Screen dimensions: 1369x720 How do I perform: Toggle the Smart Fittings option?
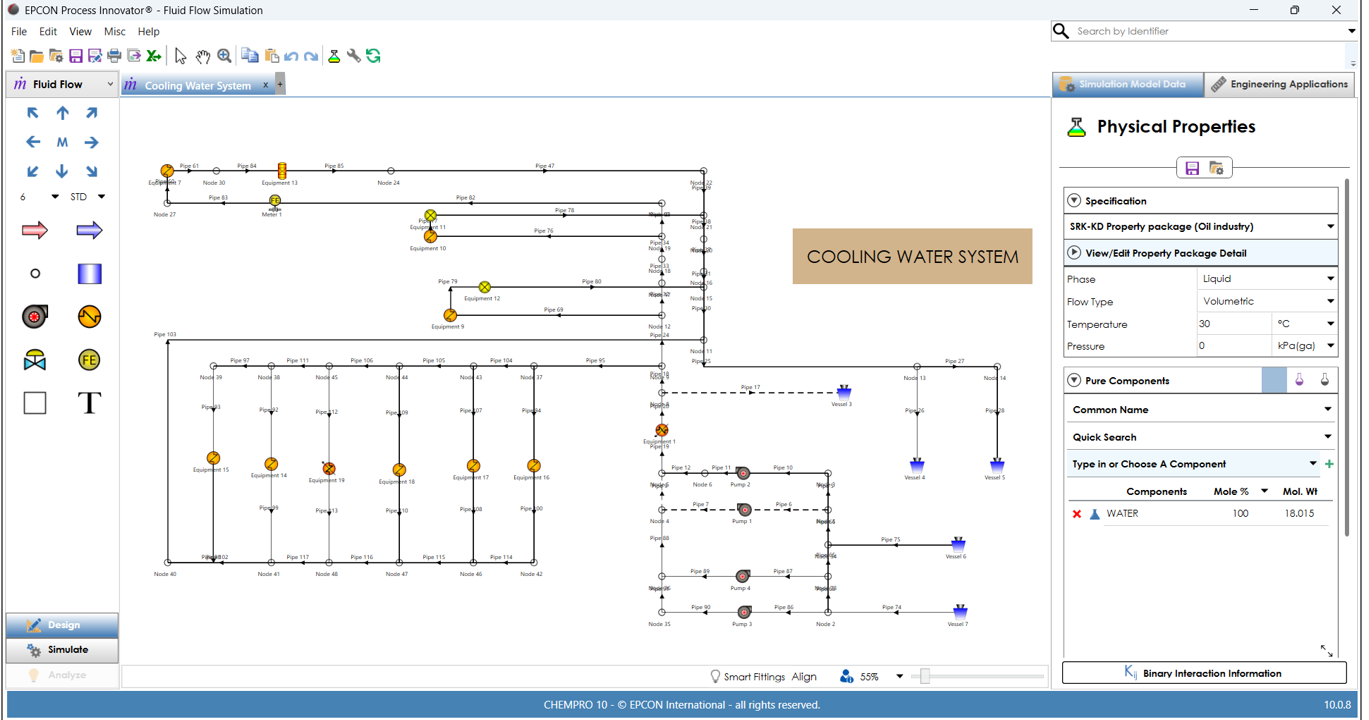coord(747,677)
